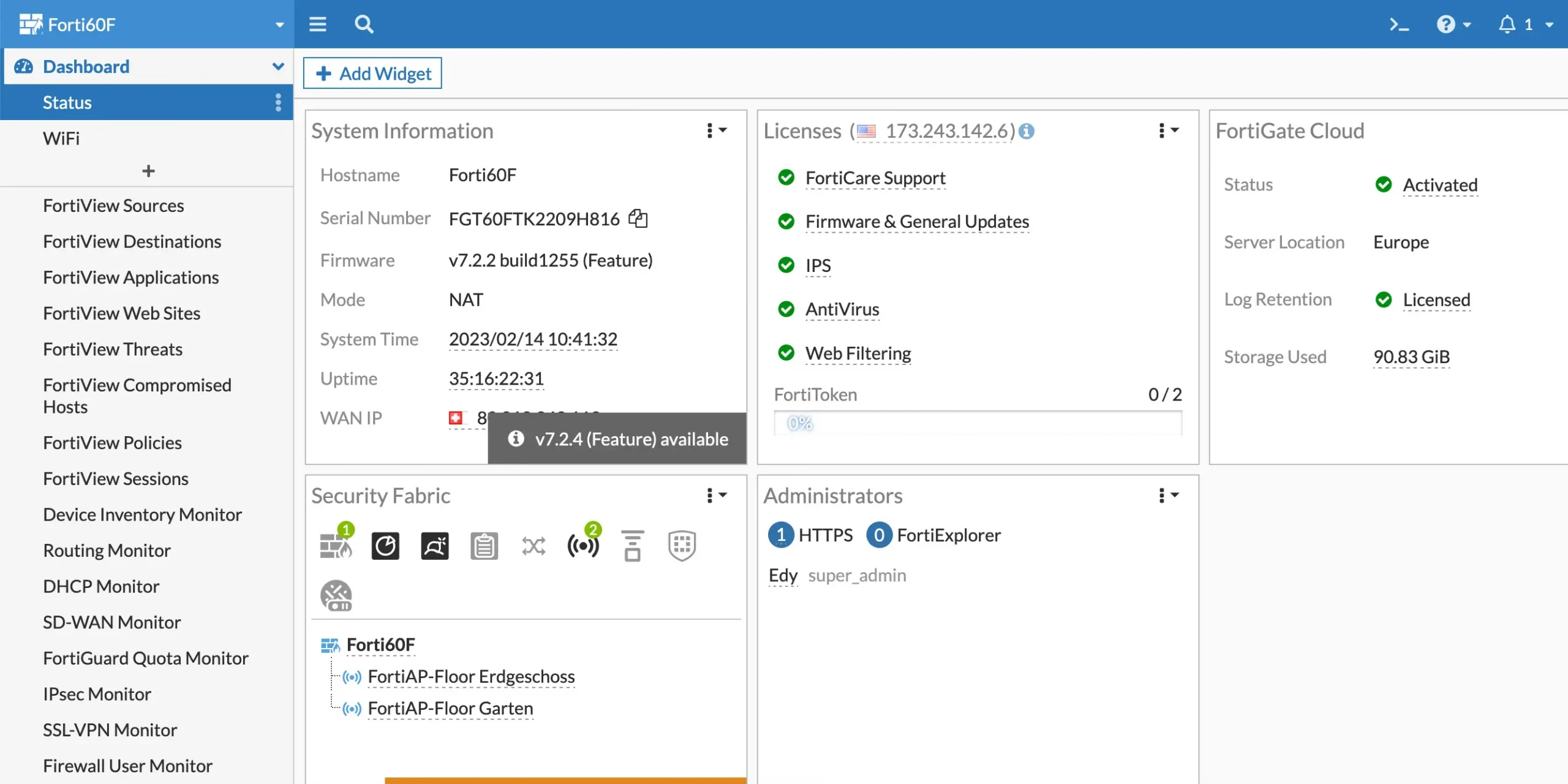
Task: Click the FortiAnalyzer fabric icon
Action: 385,546
